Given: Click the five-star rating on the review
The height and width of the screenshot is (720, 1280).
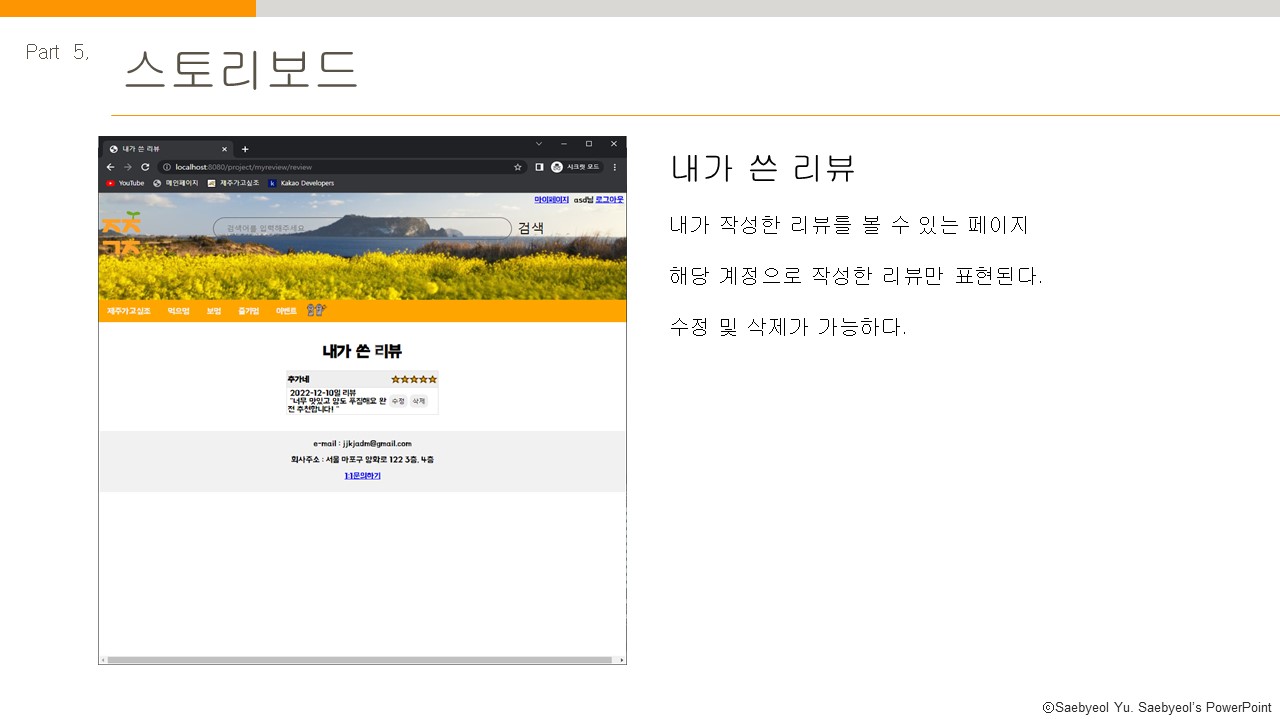Looking at the screenshot, I should coord(414,379).
